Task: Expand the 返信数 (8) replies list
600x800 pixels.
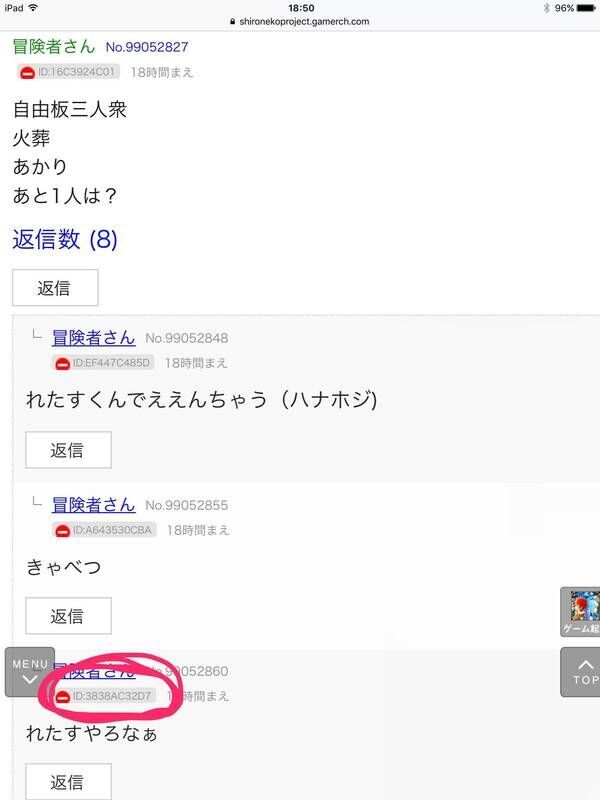Action: coord(65,239)
